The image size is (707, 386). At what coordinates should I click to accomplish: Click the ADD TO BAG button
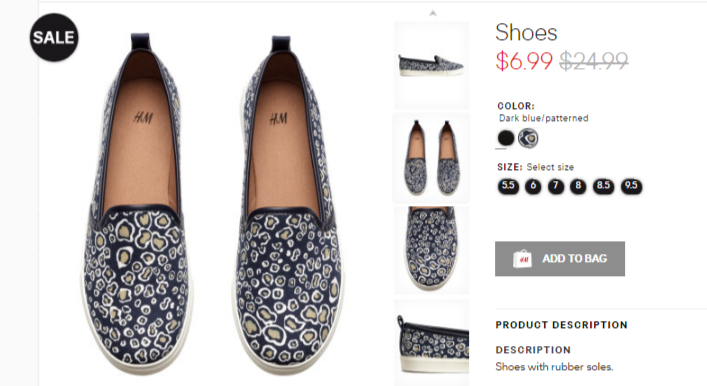[x=560, y=259]
